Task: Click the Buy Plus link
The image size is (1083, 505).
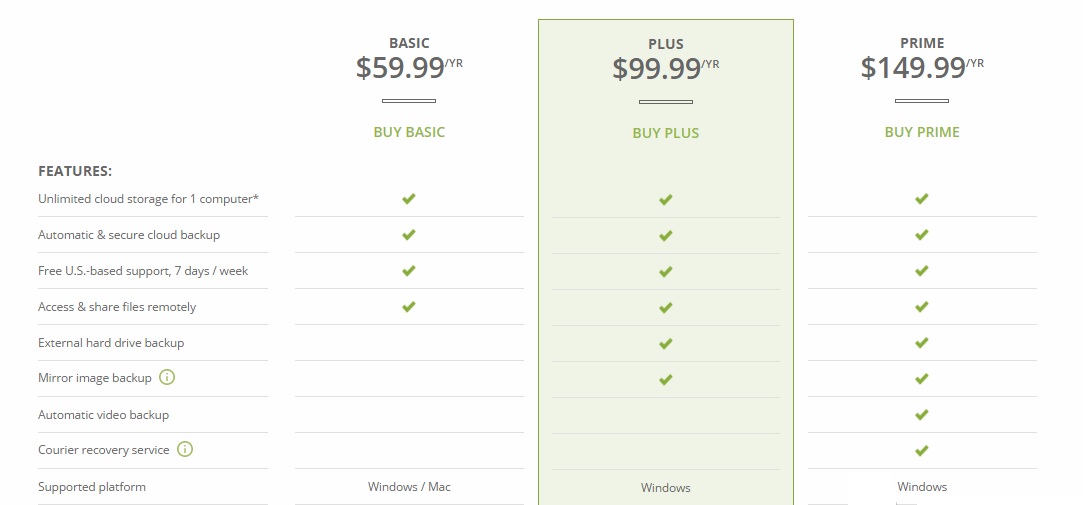Action: coord(666,133)
